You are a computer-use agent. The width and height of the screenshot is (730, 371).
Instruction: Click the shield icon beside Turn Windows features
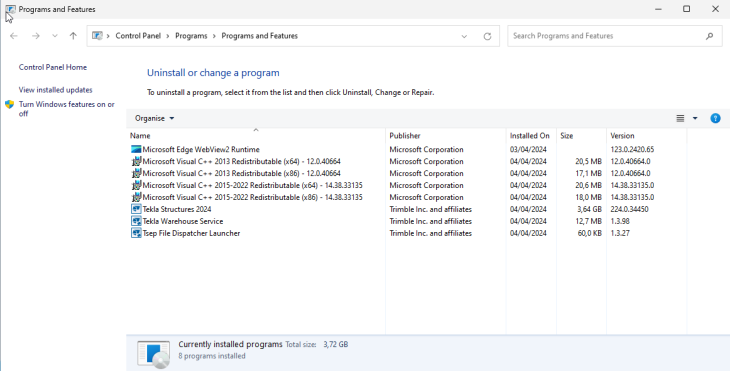(9, 104)
